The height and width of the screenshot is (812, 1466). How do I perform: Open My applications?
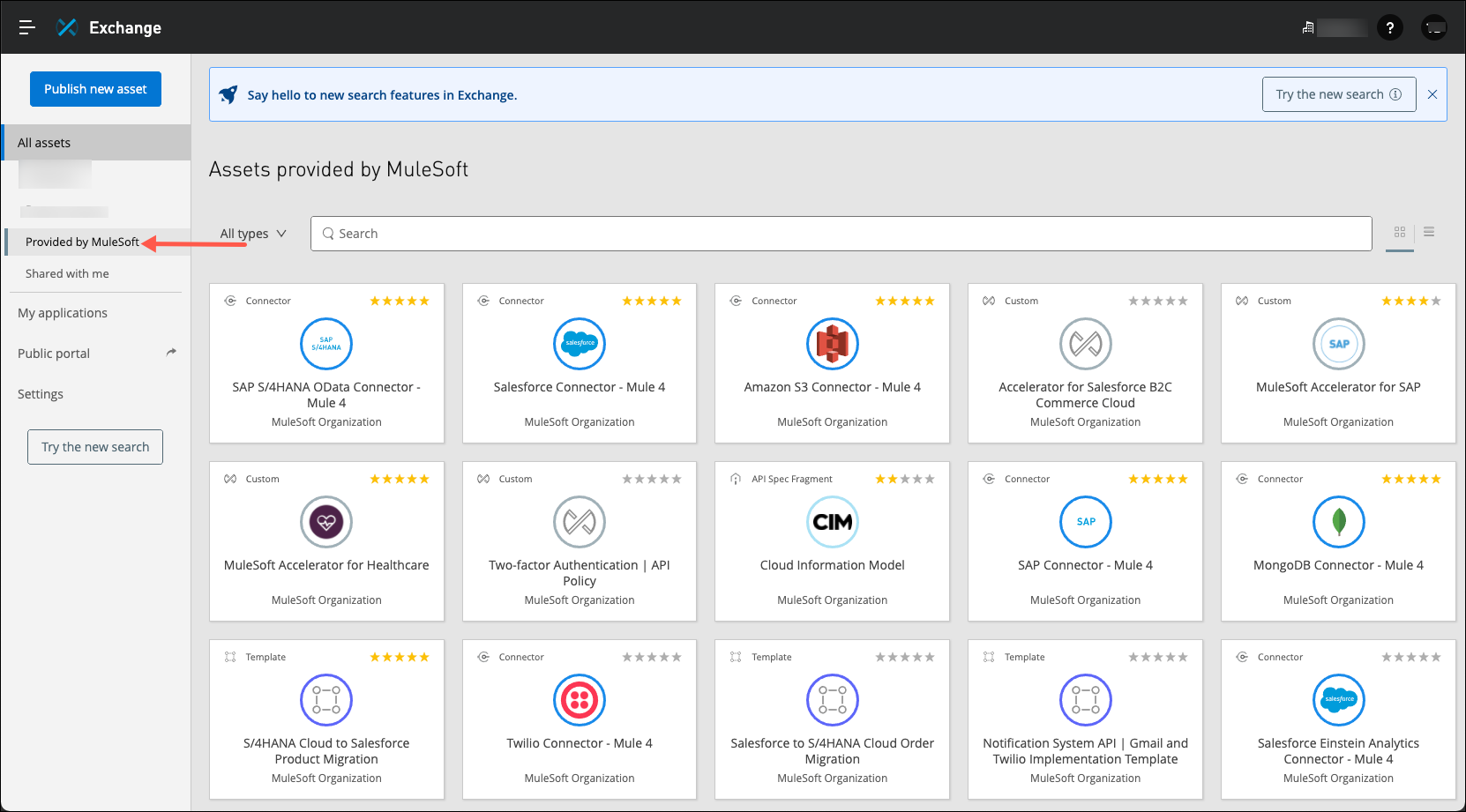coord(63,313)
